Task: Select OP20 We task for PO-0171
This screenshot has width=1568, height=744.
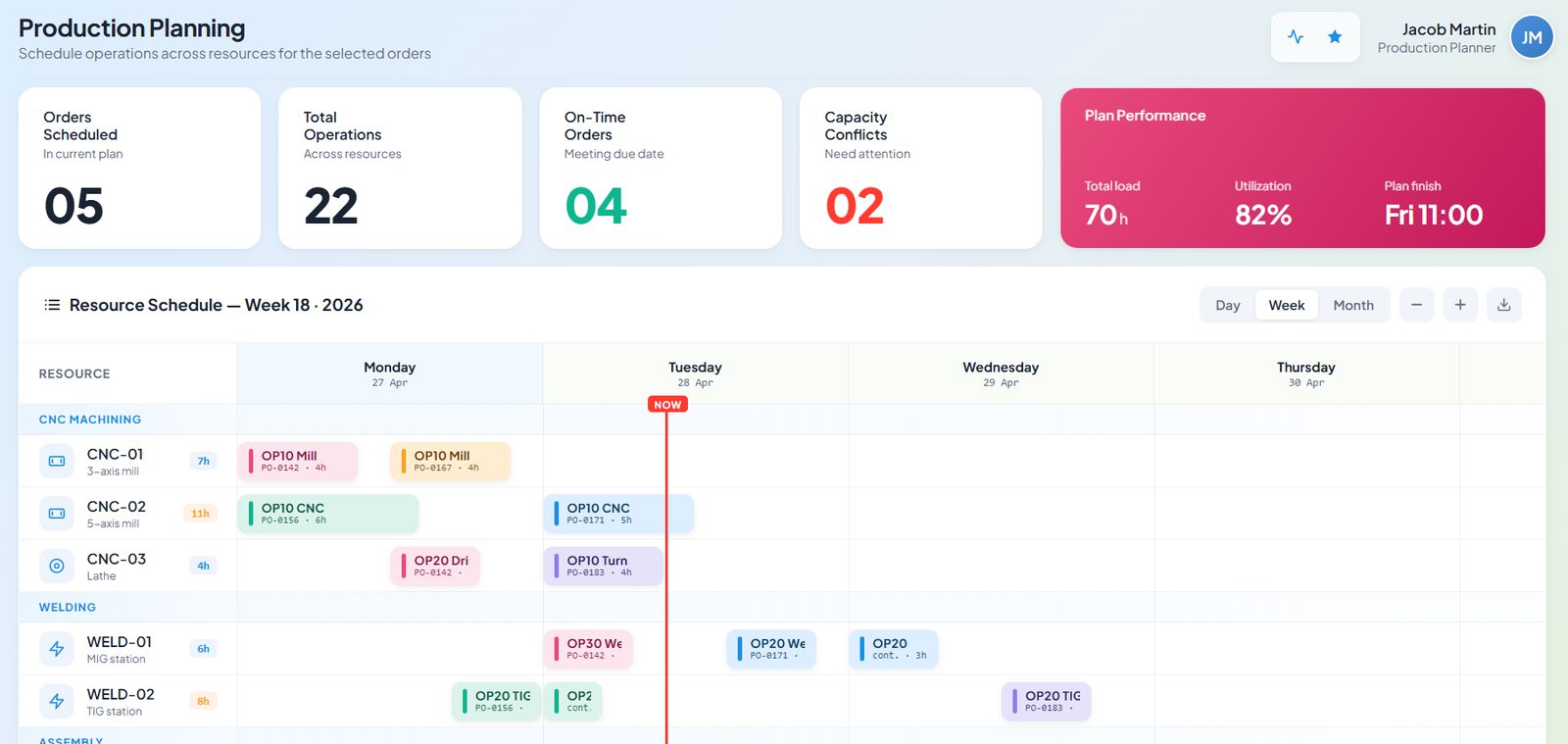Action: coord(771,649)
